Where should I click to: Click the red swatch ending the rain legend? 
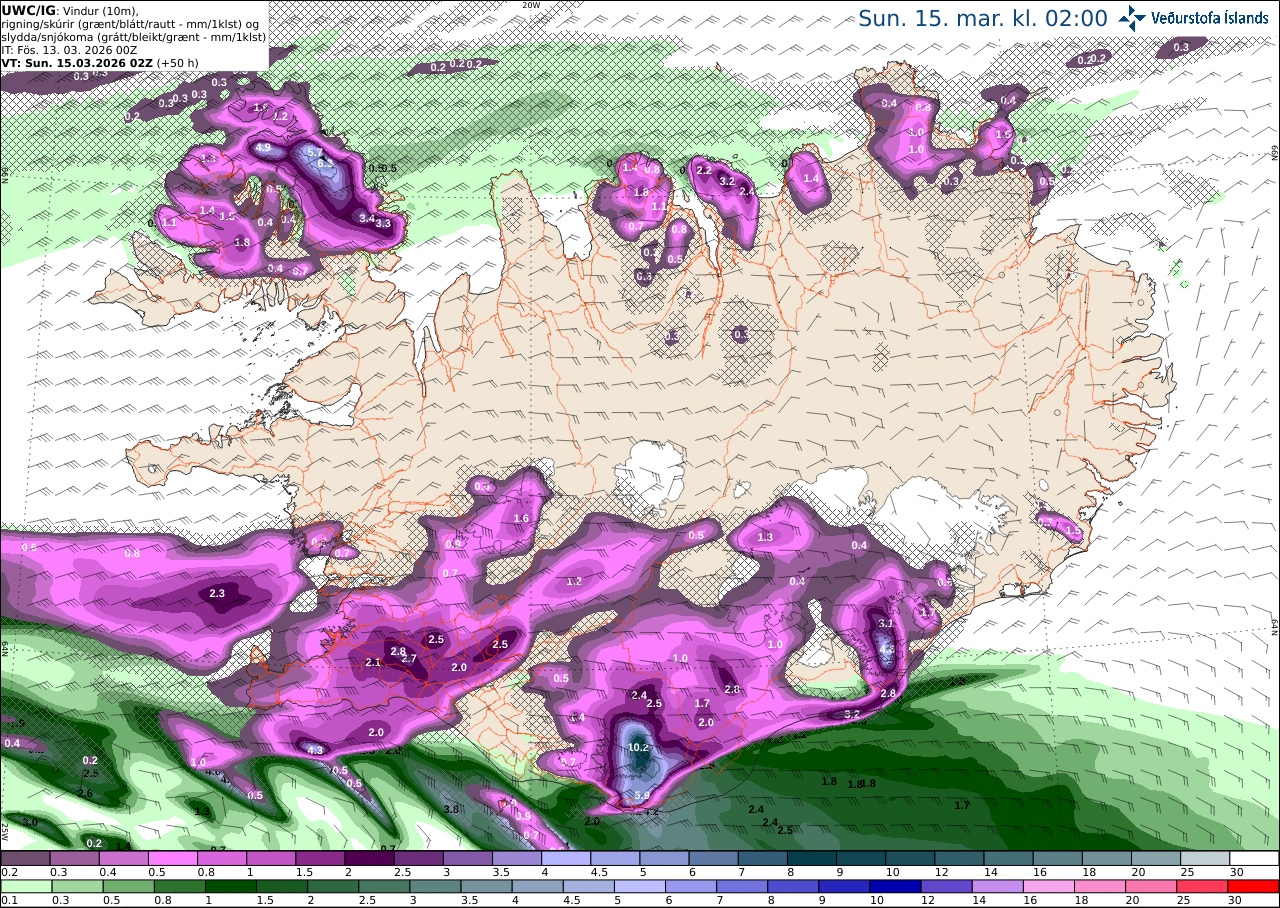point(1255,886)
